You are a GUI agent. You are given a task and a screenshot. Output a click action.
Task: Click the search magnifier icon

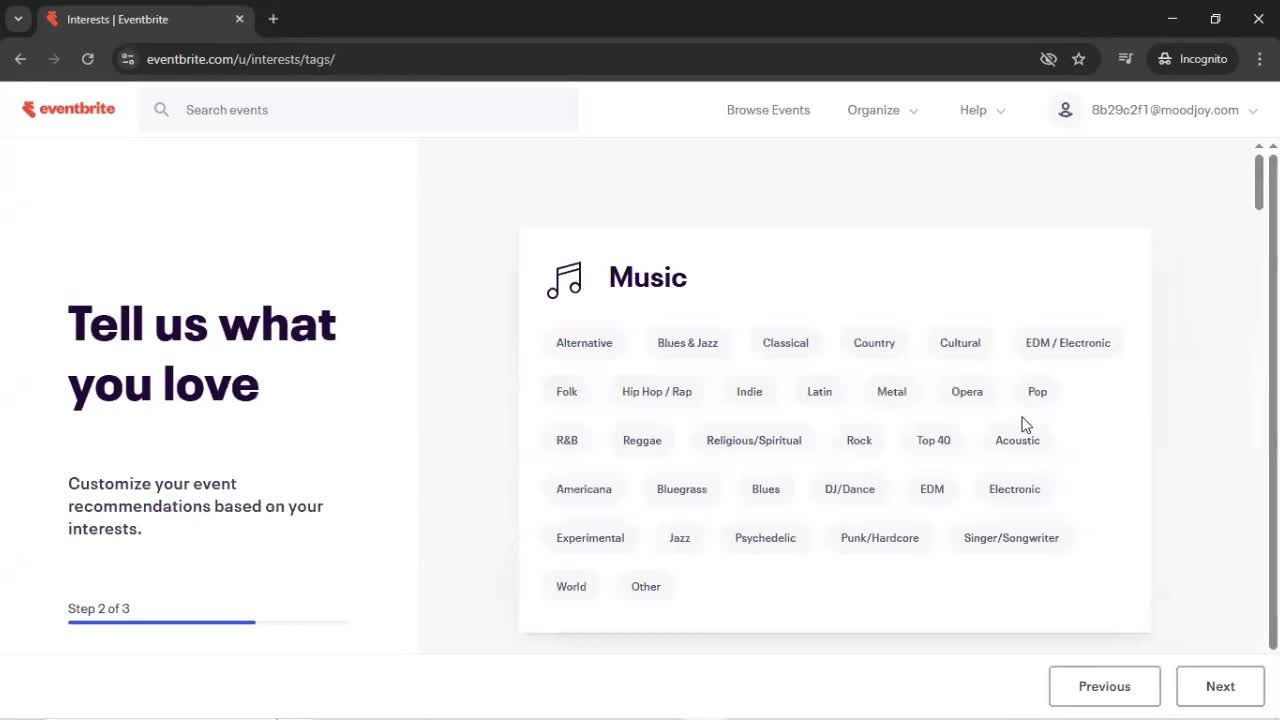click(161, 110)
